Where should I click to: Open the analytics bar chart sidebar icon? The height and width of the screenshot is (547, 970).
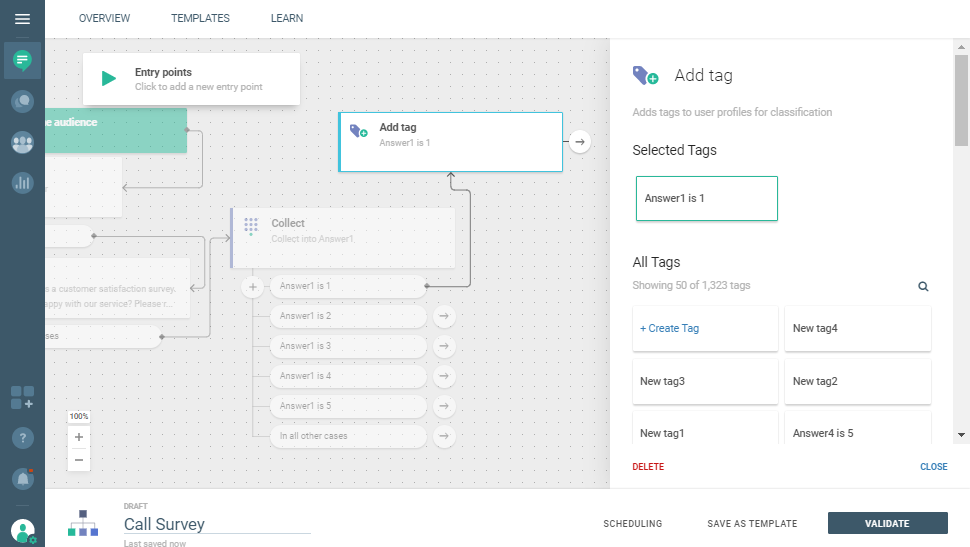point(22,183)
